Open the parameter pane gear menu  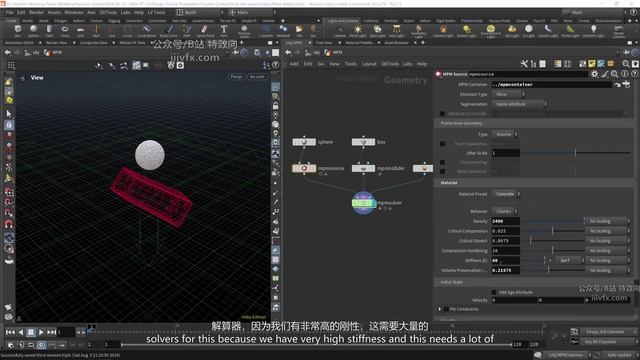[x=594, y=74]
